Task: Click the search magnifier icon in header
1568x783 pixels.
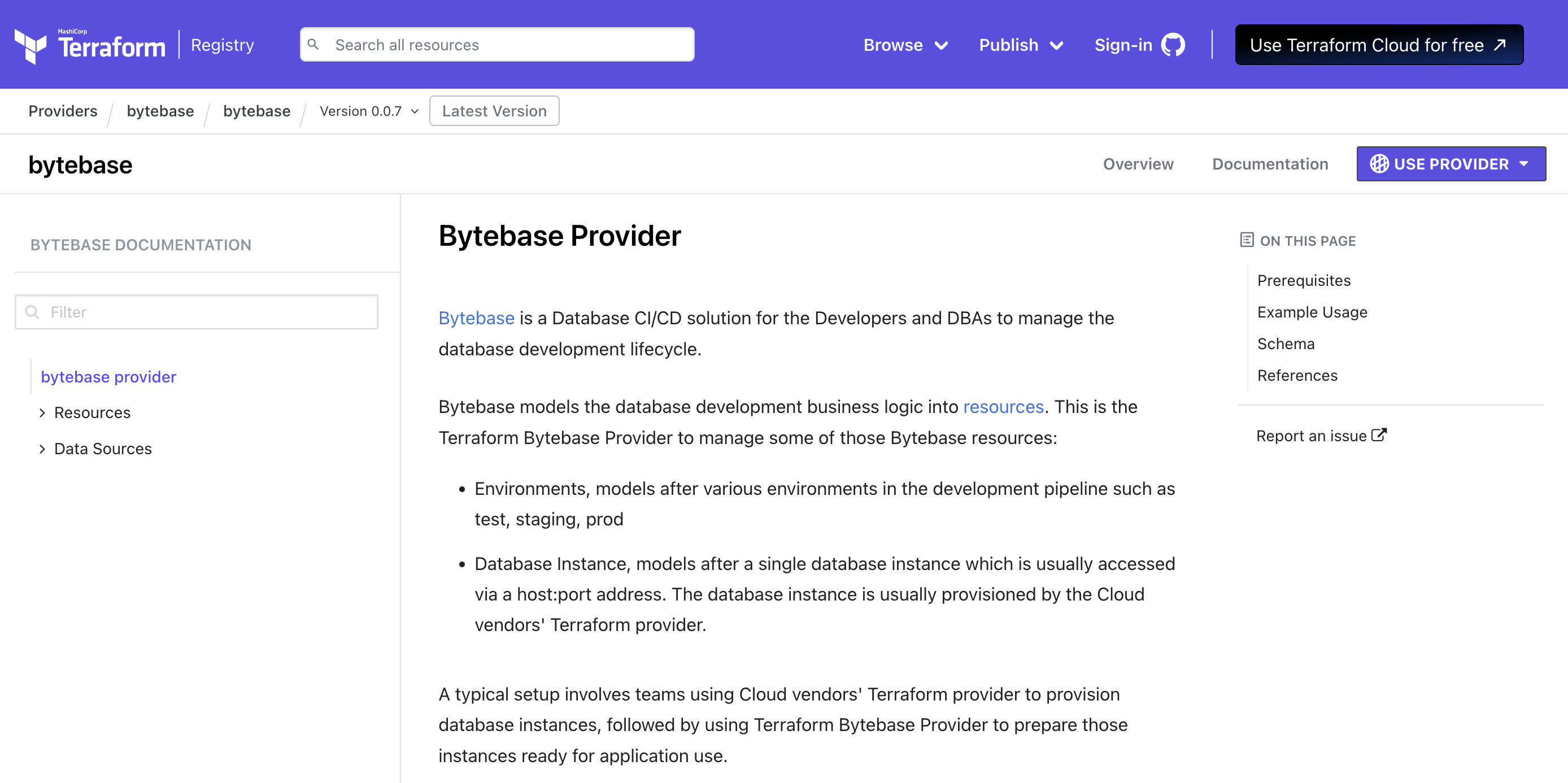Action: (x=313, y=45)
